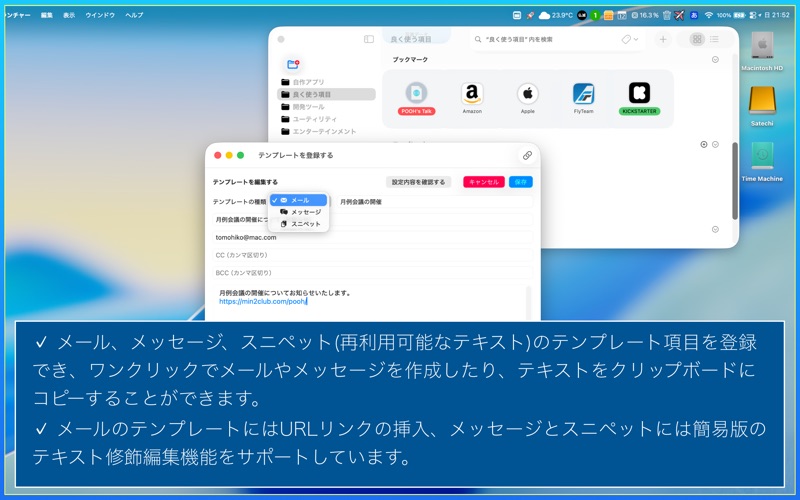
Task: Collapse the bottom section chevron
Action: (715, 230)
